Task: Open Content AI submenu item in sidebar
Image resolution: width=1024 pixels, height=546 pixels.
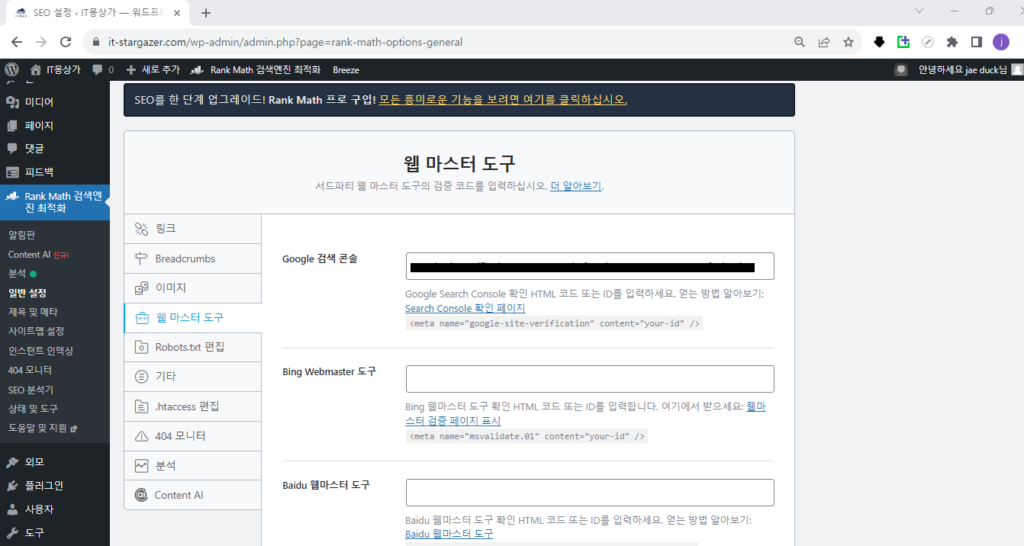Action: click(38, 255)
